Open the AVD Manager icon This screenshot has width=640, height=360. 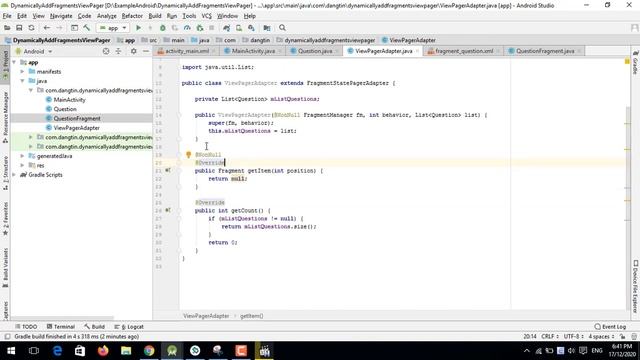click(x=239, y=28)
